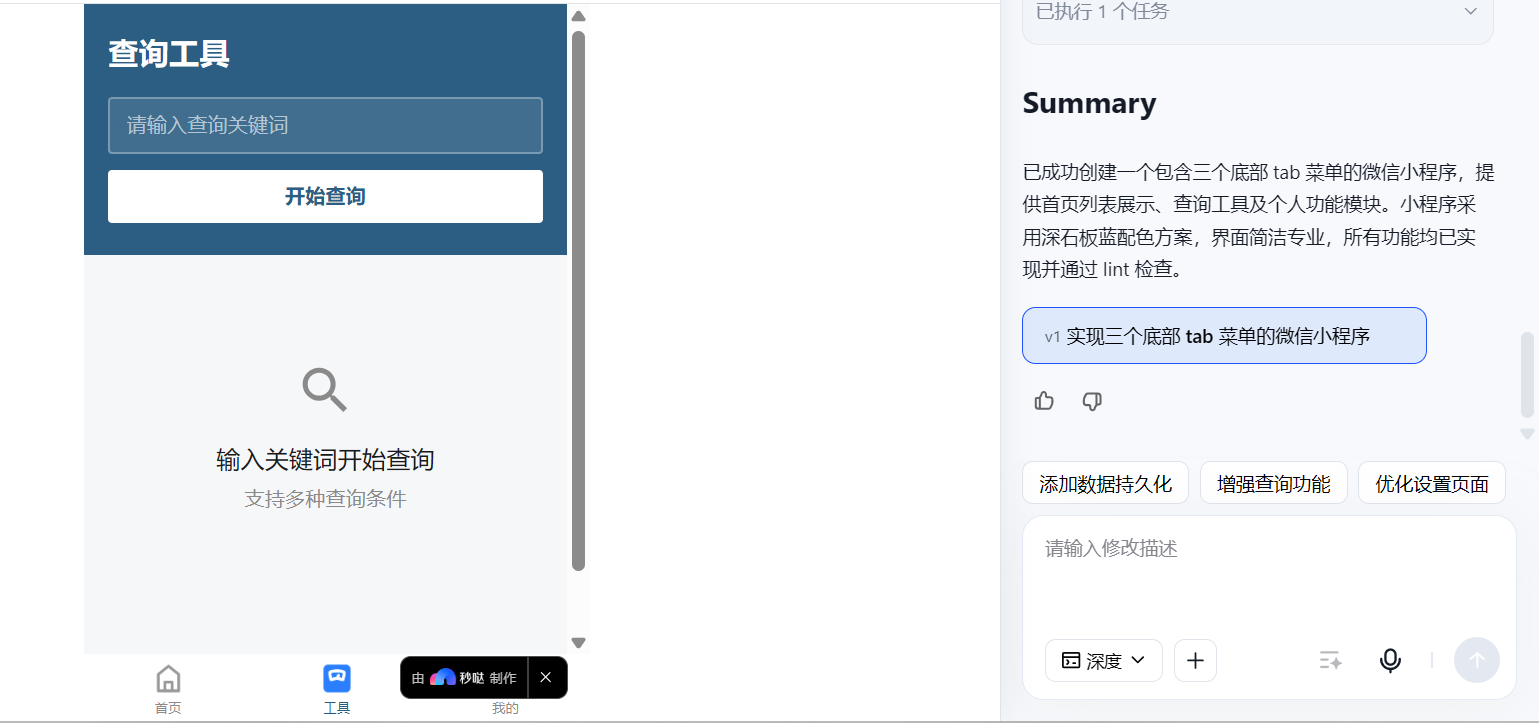This screenshot has width=1539, height=723.
Task: Click the prompt optimization icon beside the microphone
Action: 1330,660
